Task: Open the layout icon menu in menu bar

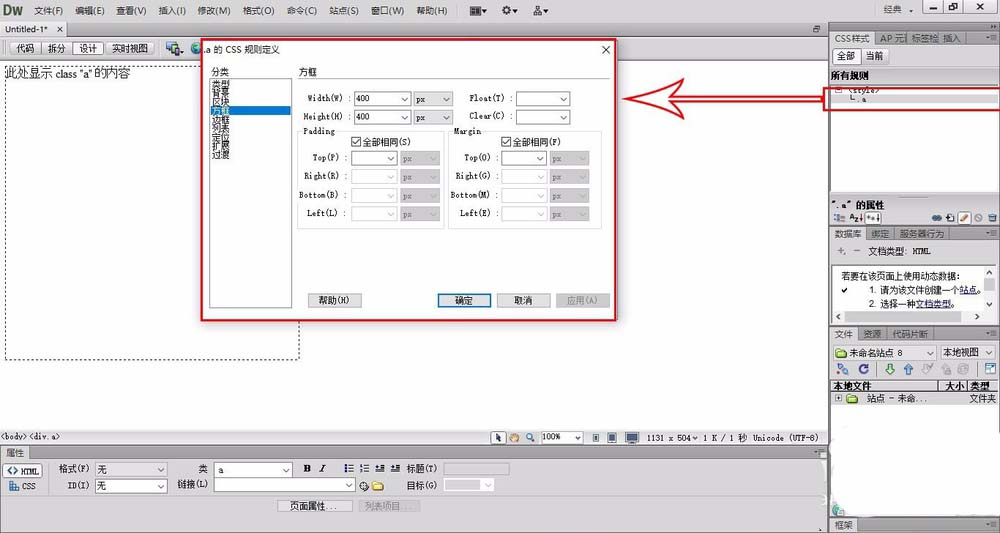Action: pyautogui.click(x=478, y=10)
